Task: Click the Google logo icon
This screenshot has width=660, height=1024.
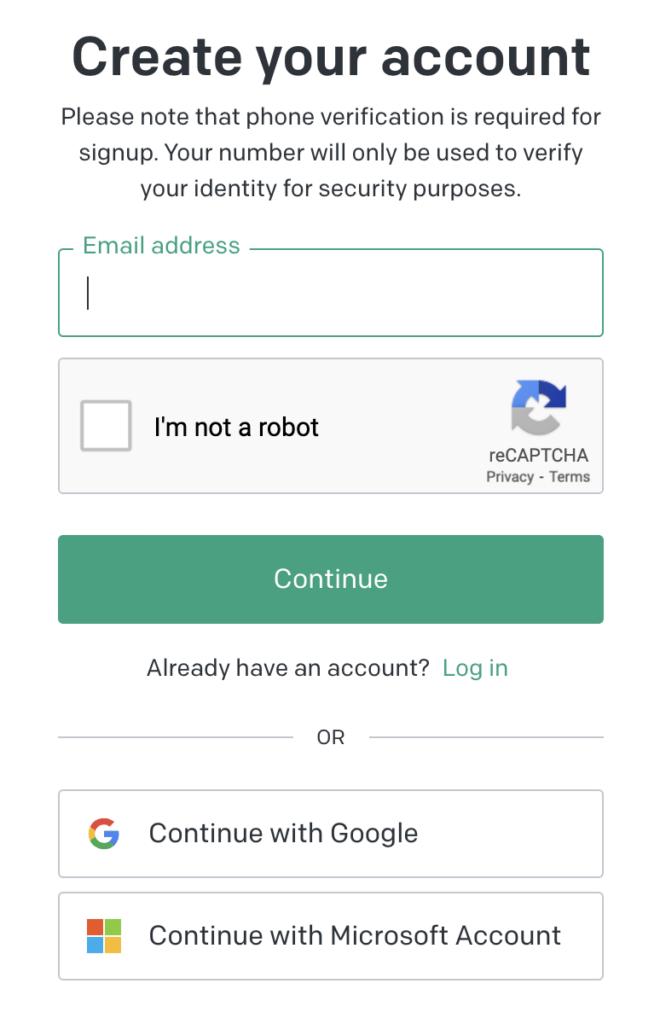Action: [103, 833]
